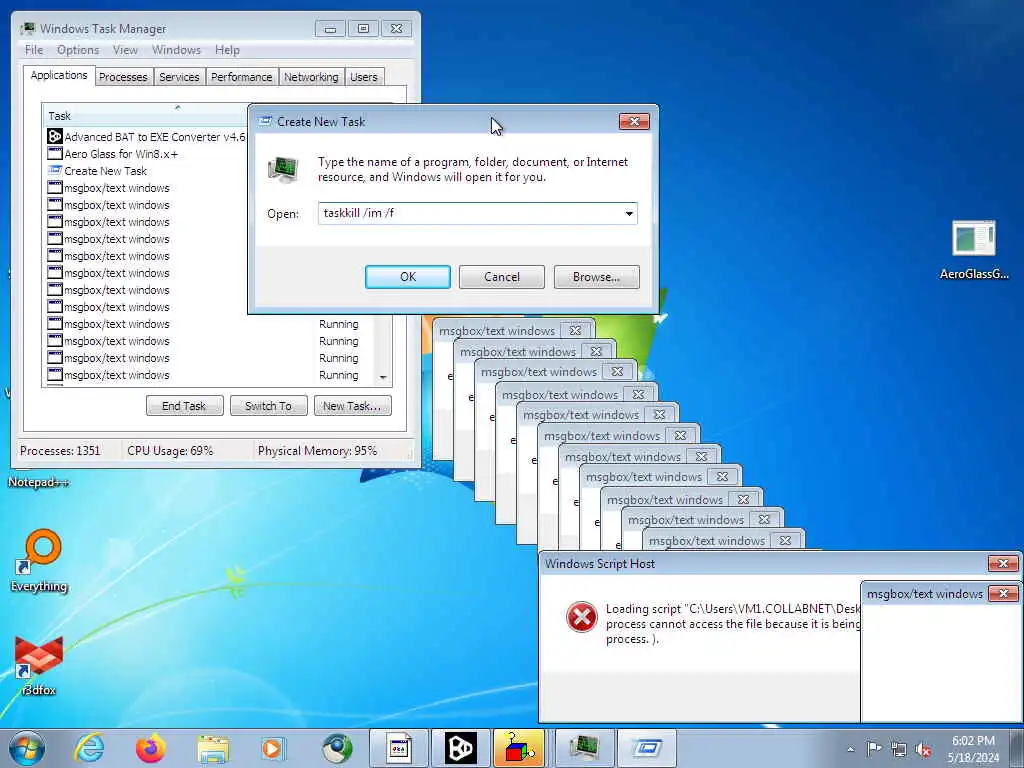The width and height of the screenshot is (1024, 768).
Task: Click Processes: 1351 status bar entry
Action: pos(60,451)
